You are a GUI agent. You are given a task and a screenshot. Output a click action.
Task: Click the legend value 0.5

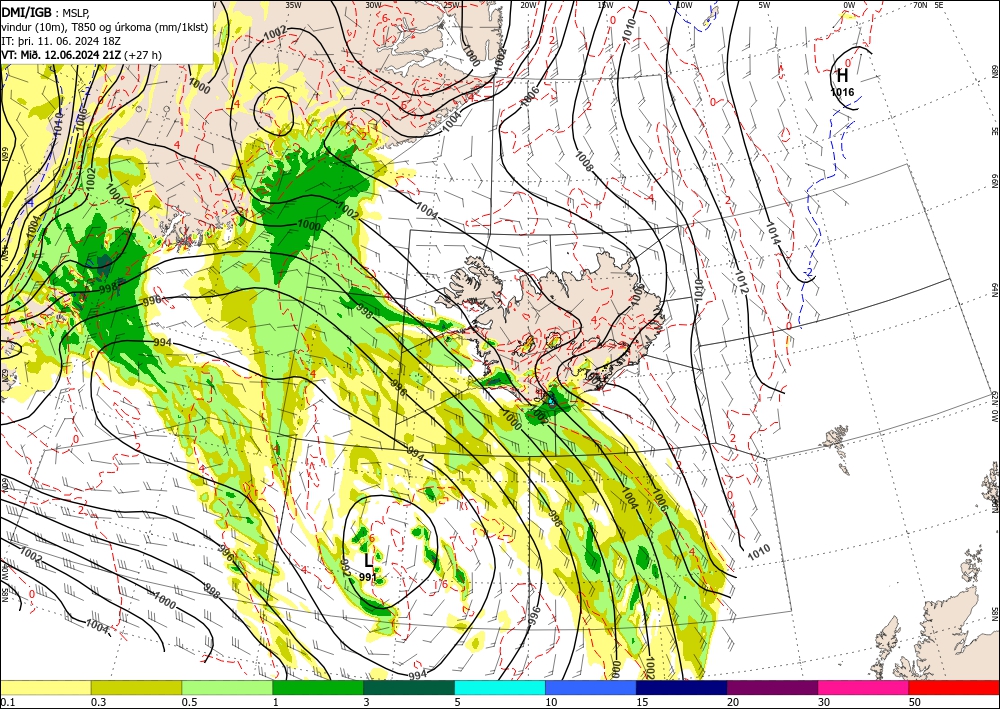(x=189, y=702)
